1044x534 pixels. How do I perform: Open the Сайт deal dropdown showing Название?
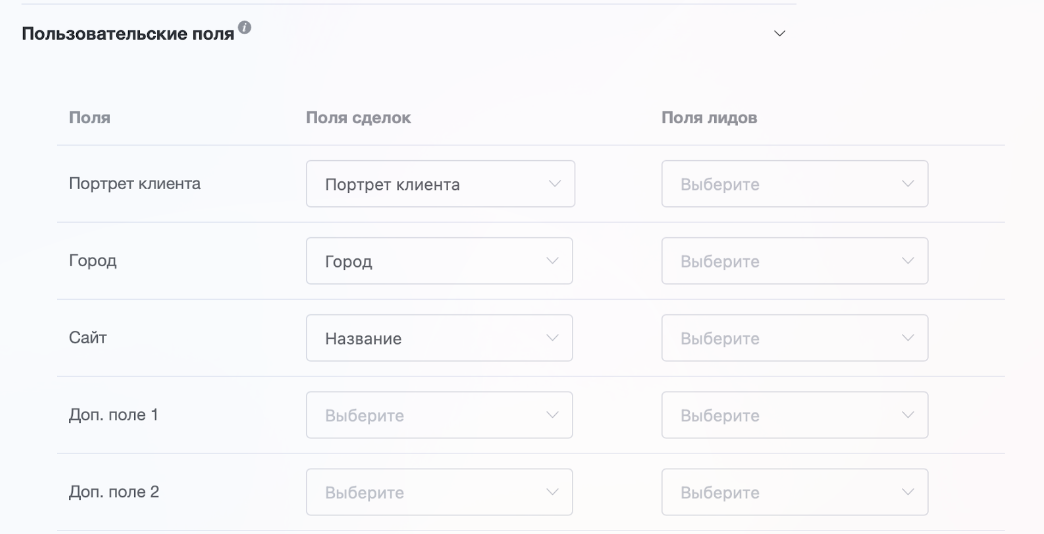(x=439, y=338)
